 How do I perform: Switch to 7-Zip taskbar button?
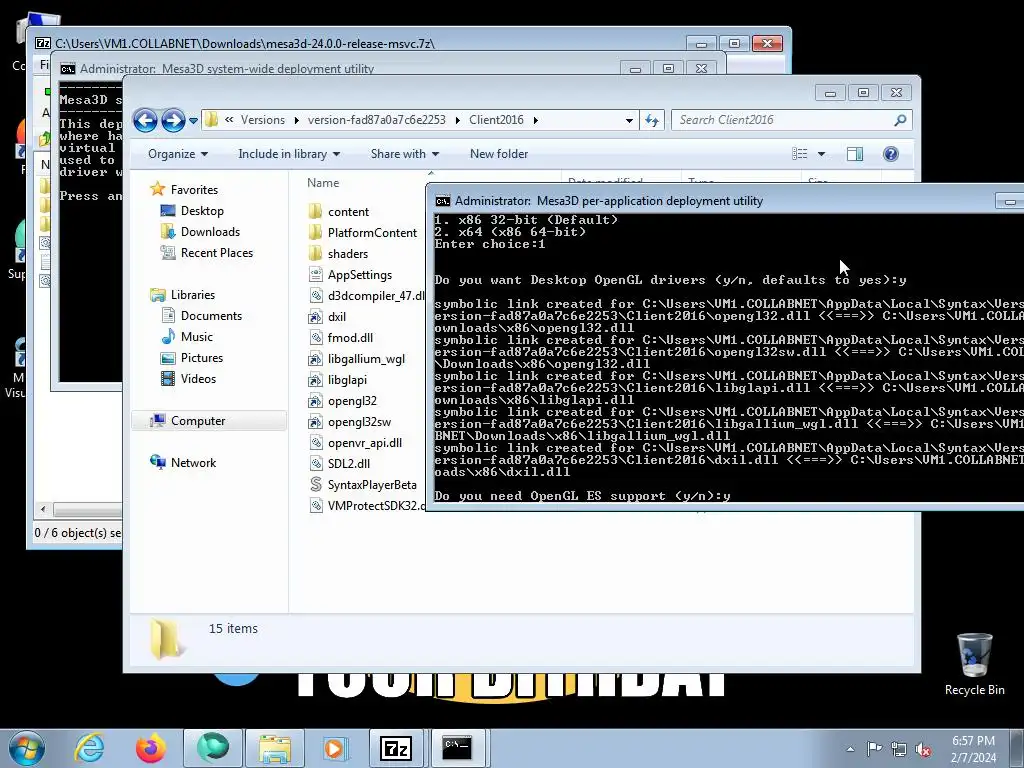[x=396, y=748]
